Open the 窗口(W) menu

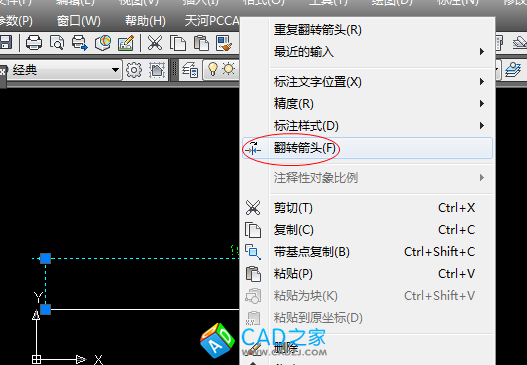point(79,21)
